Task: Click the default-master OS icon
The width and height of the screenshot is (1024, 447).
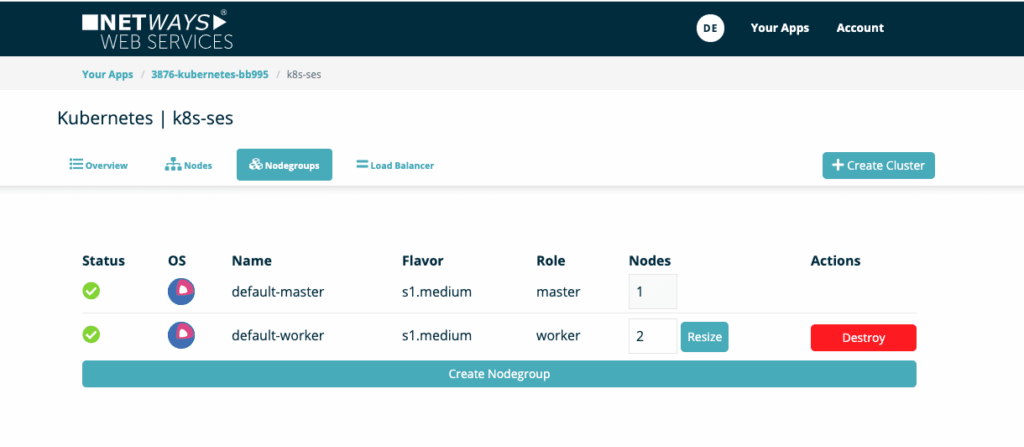Action: tap(181, 292)
